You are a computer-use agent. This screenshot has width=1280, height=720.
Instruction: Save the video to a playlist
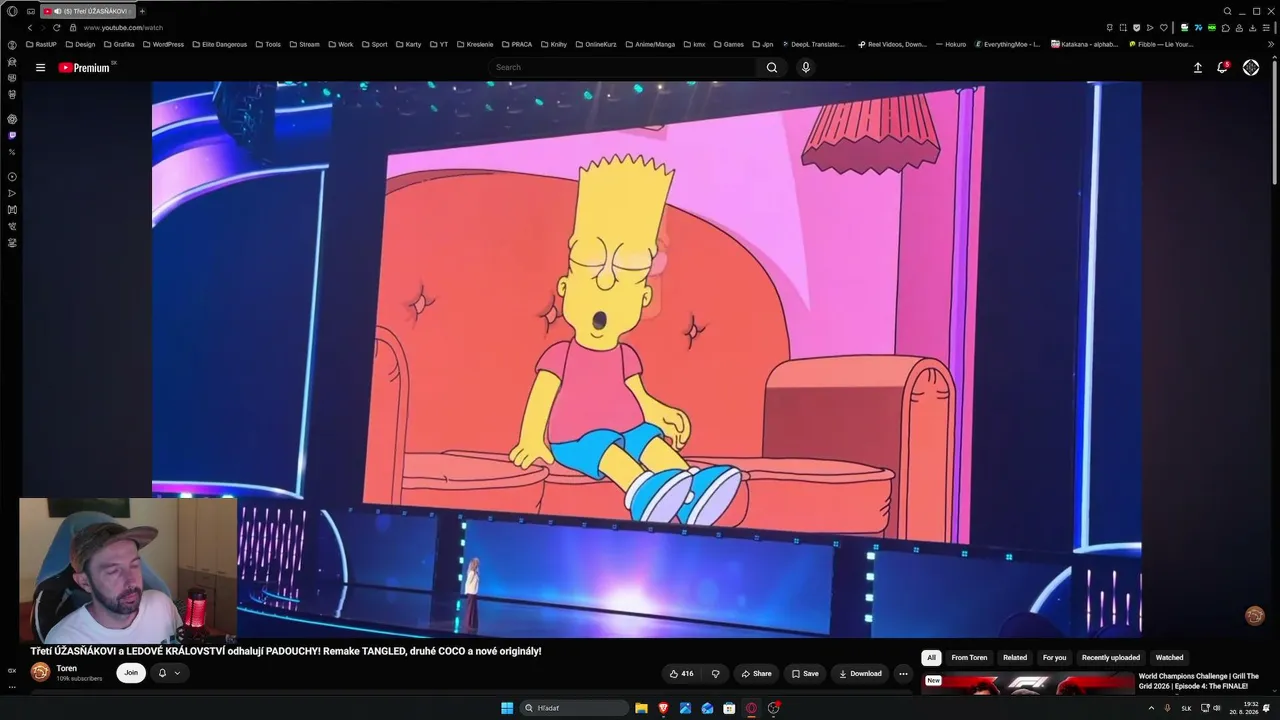(x=805, y=674)
